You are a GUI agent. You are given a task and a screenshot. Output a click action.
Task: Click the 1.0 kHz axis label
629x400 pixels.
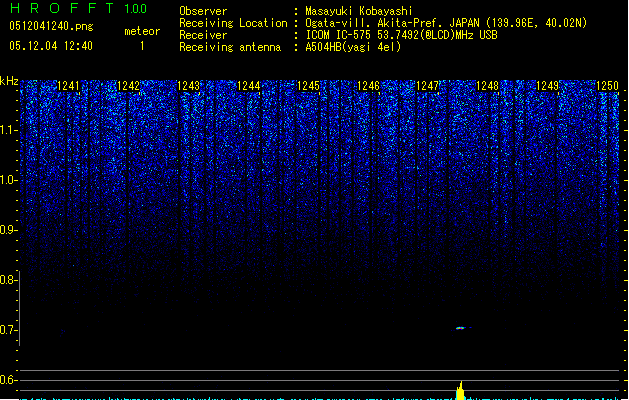pos(8,180)
